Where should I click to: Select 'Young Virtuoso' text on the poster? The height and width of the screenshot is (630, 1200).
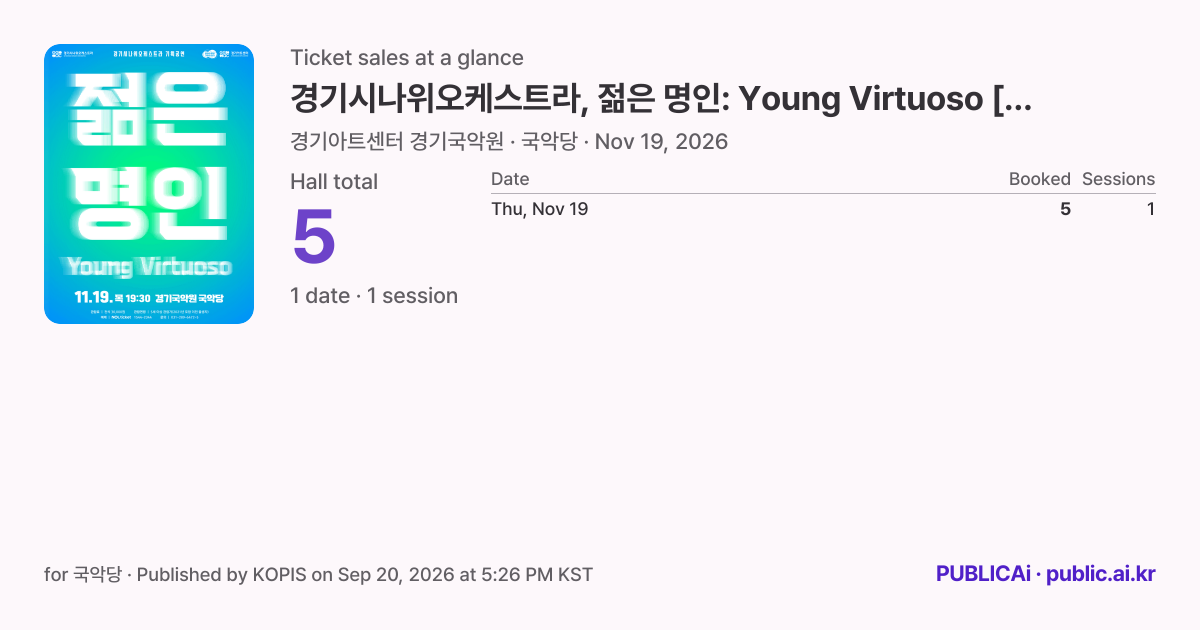point(149,267)
